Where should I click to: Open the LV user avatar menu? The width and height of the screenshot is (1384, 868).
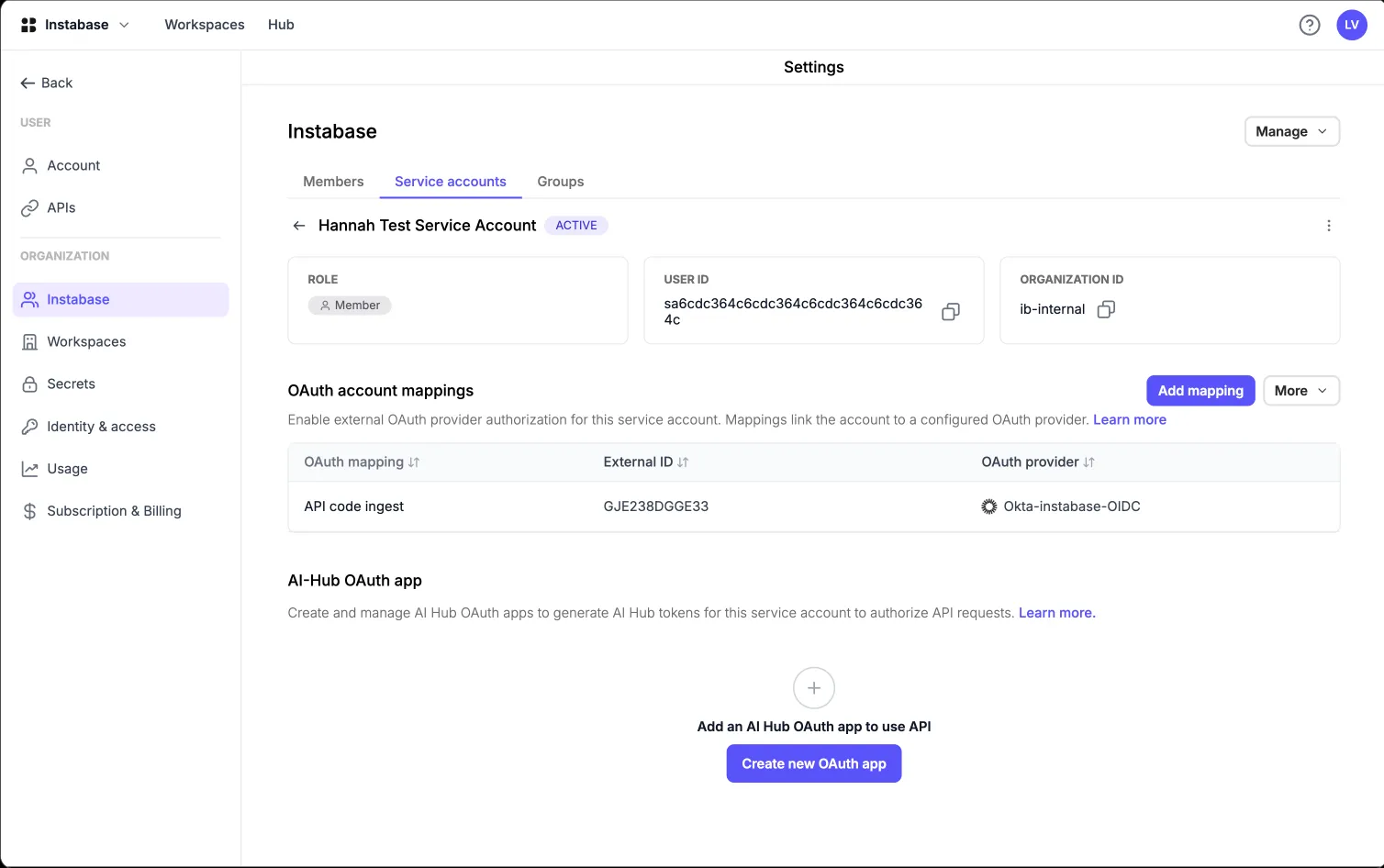click(x=1352, y=25)
